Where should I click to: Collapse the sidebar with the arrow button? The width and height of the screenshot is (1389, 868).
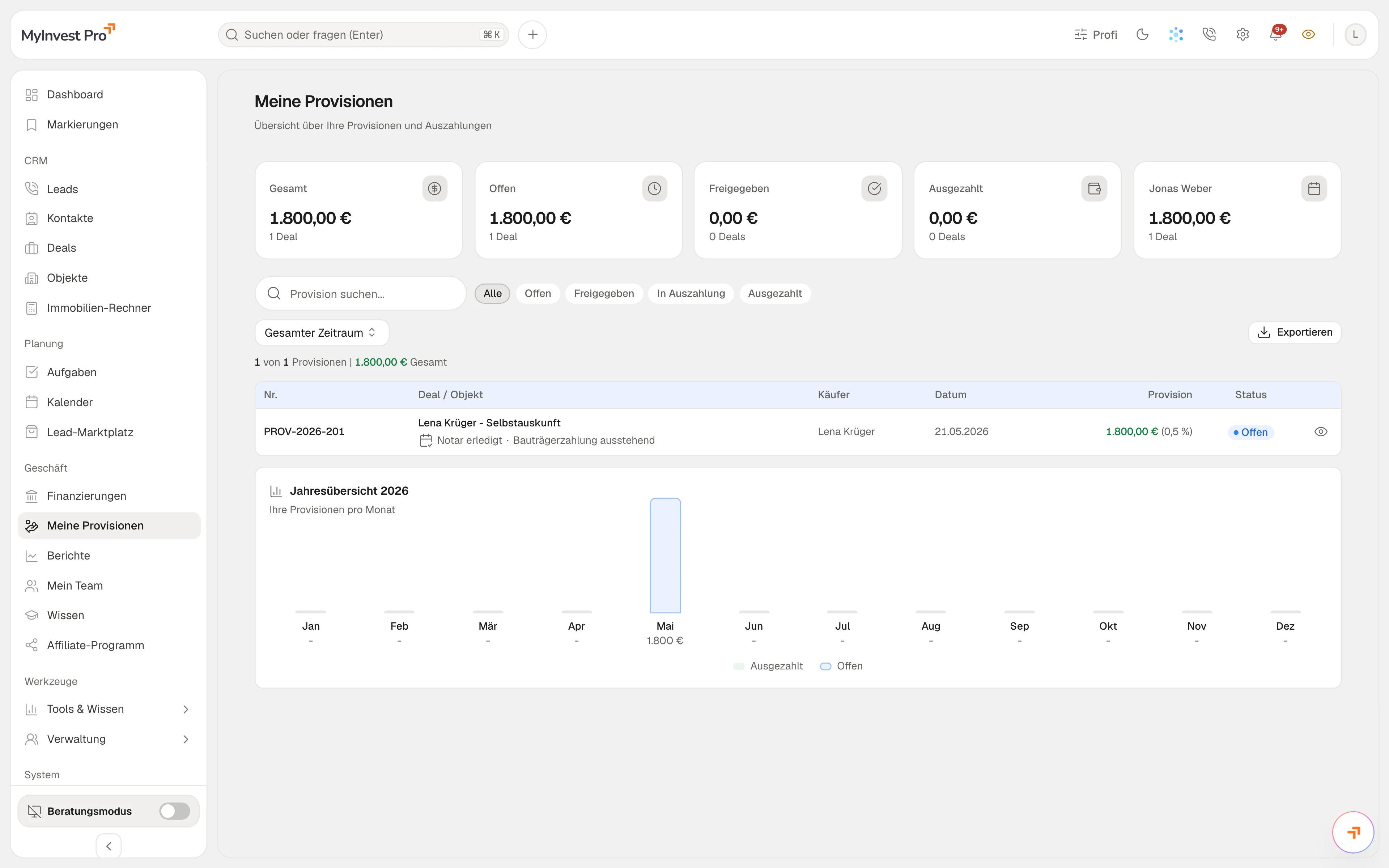tap(109, 846)
